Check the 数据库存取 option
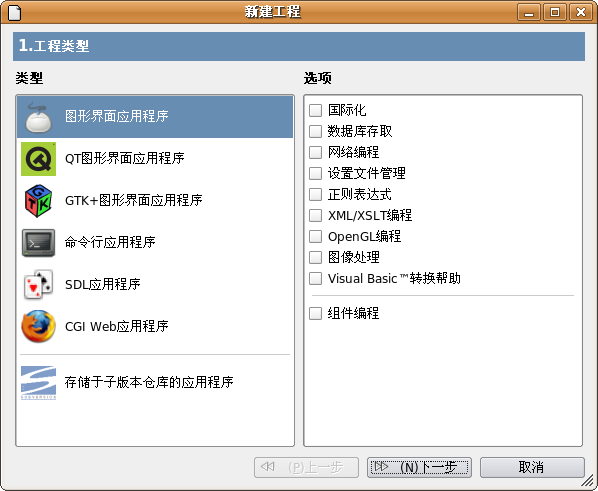 coord(315,131)
